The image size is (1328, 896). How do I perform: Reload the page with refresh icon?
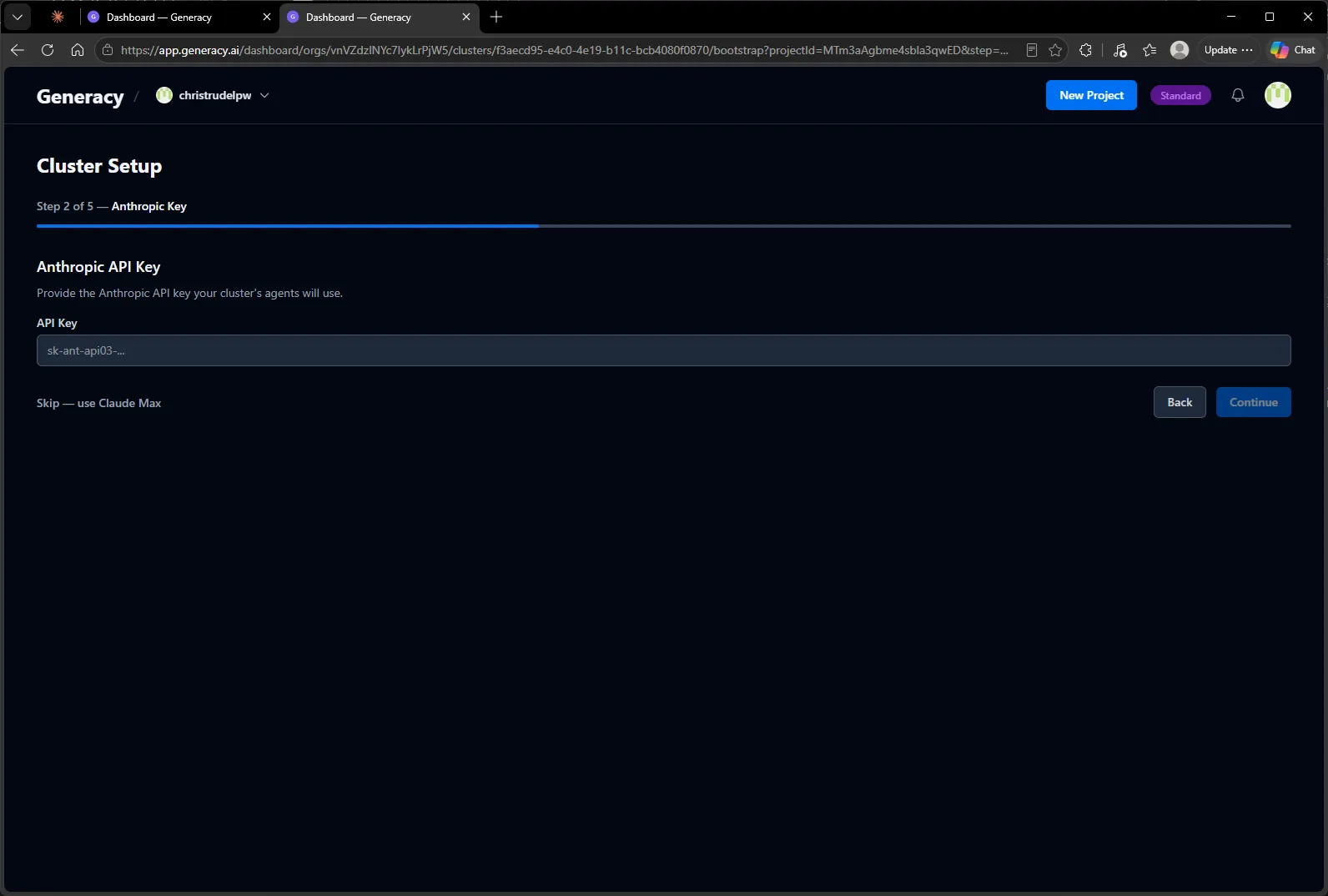[x=48, y=50]
